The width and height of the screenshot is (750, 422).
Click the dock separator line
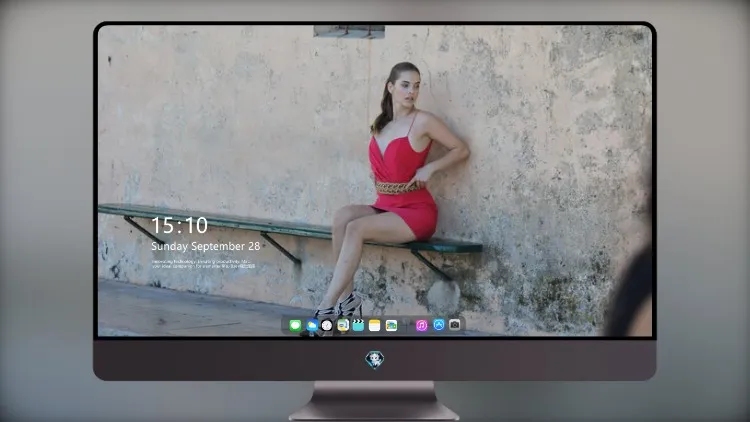(407, 326)
